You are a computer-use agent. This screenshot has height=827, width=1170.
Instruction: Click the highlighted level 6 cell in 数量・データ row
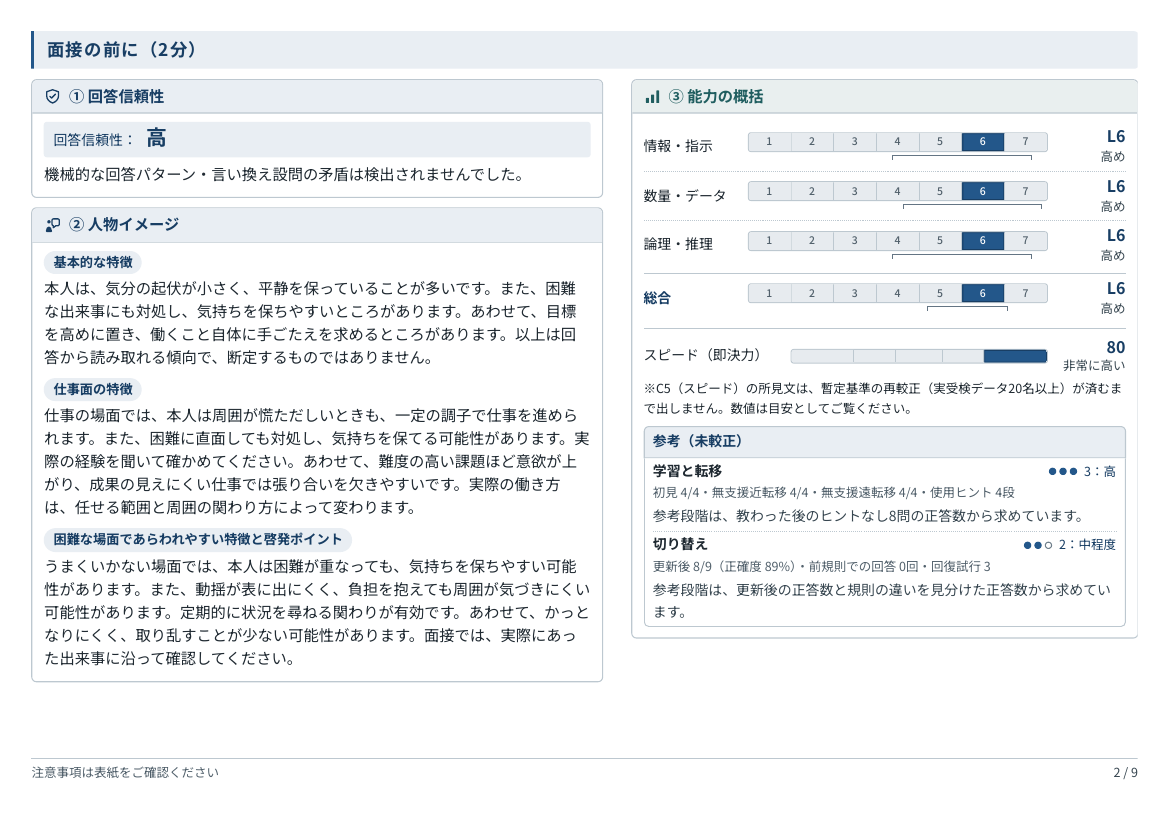pyautogui.click(x=982, y=192)
